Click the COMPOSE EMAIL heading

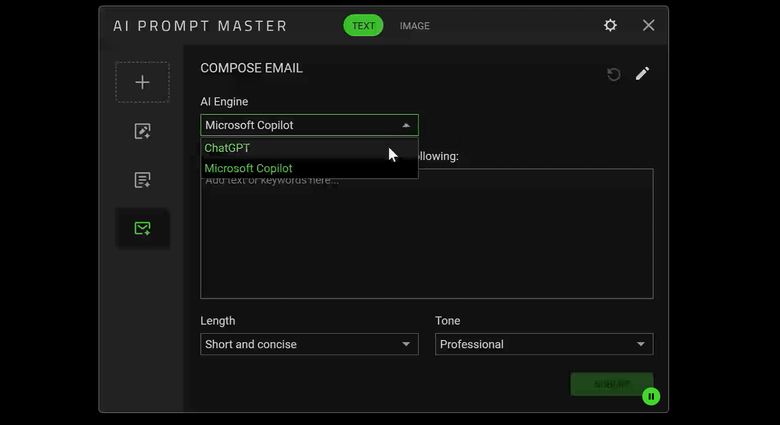[x=251, y=68]
